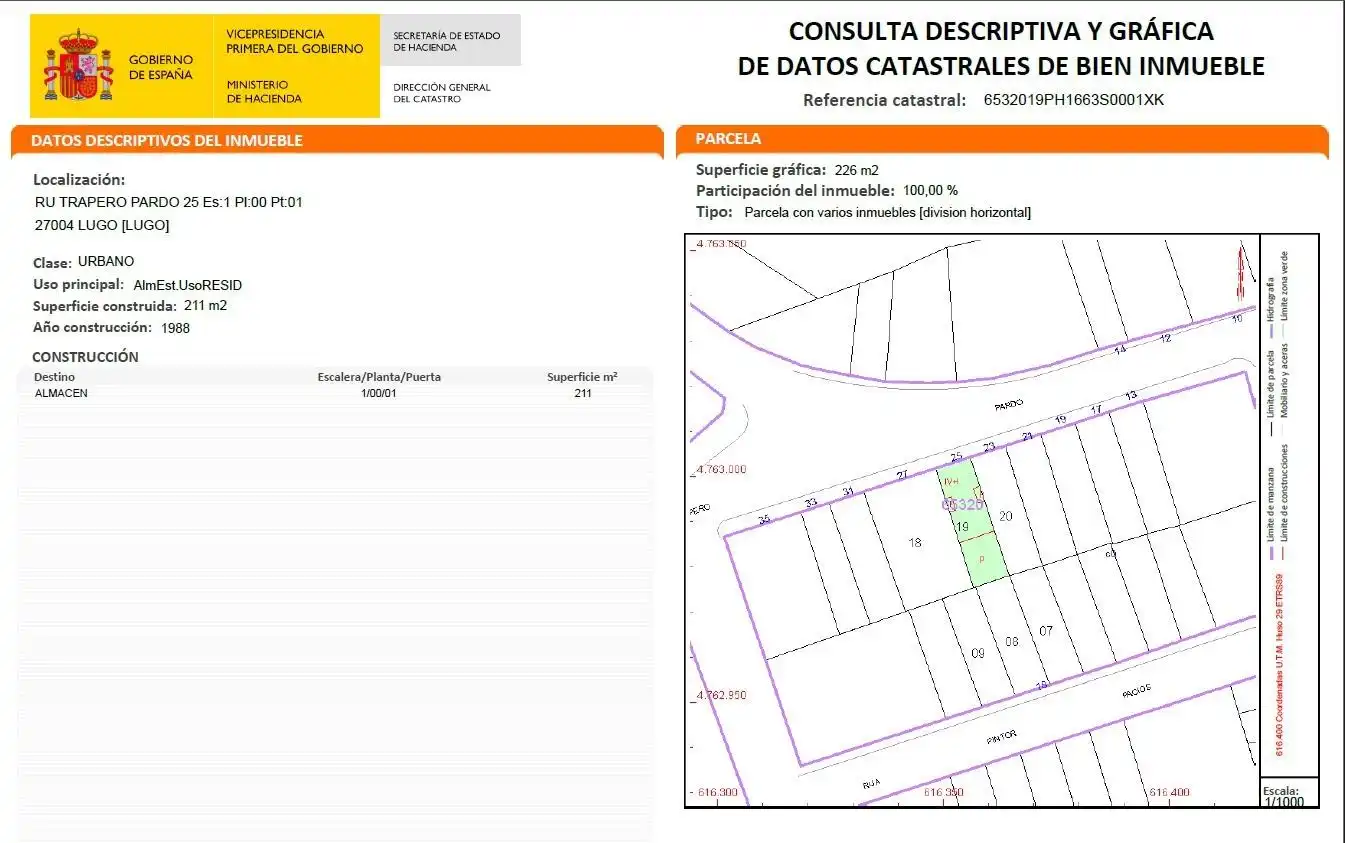Click the 'Tipo:' label
The image size is (1345, 843).
pyautogui.click(x=714, y=213)
